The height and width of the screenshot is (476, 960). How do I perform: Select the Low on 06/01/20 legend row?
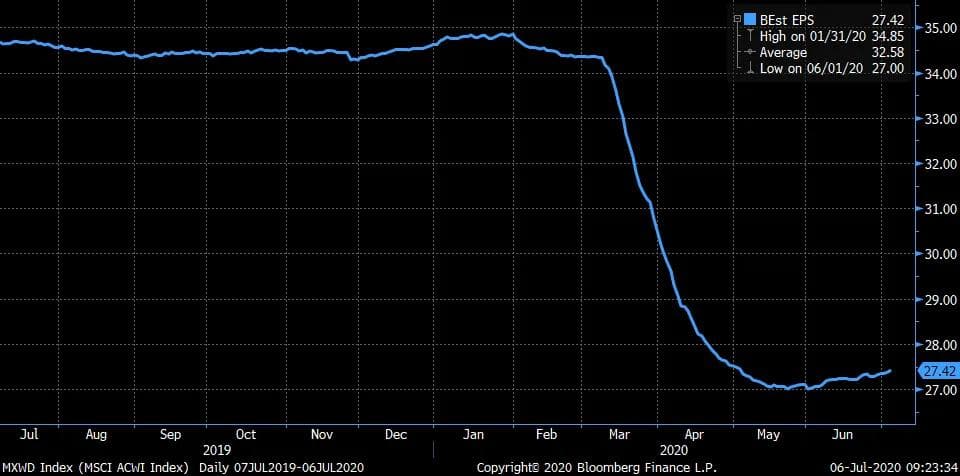click(x=812, y=68)
